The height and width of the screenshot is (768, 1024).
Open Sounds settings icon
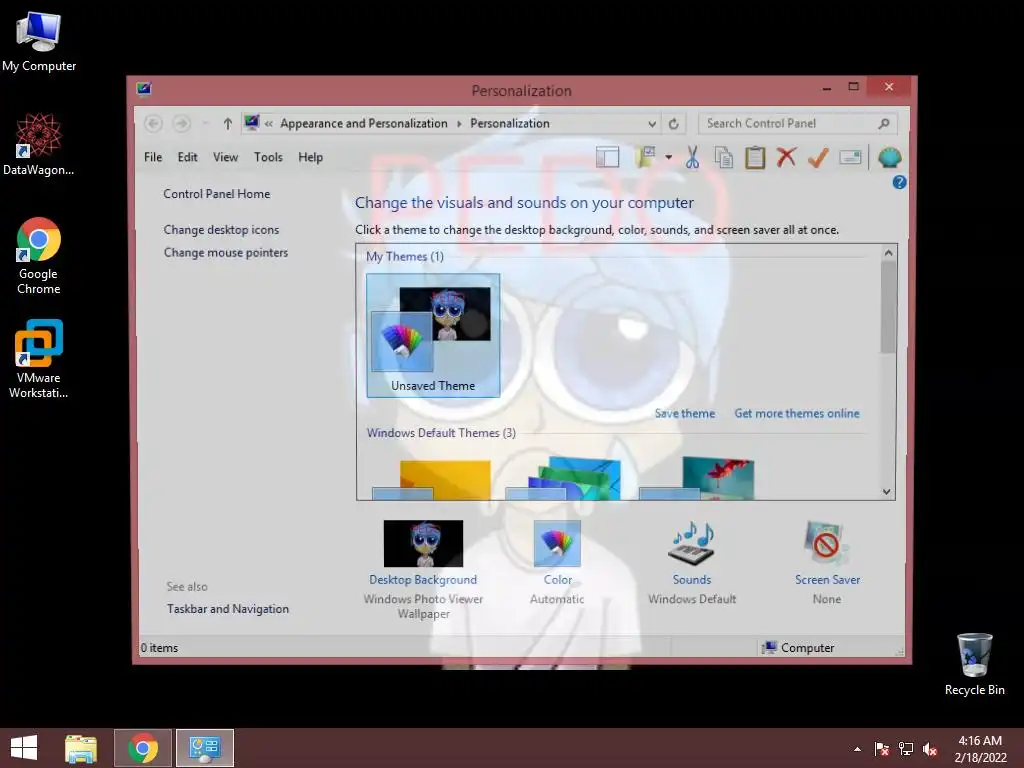[x=692, y=543]
